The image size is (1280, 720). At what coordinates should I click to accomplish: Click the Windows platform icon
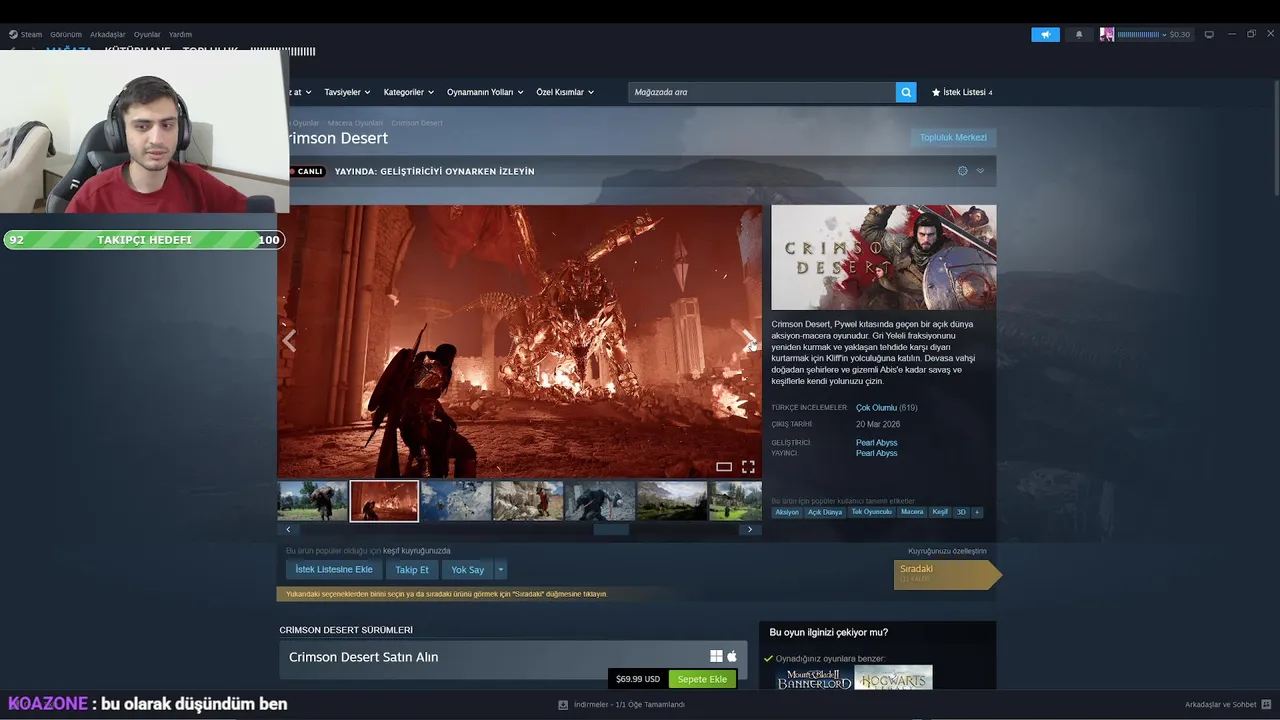pyautogui.click(x=716, y=656)
